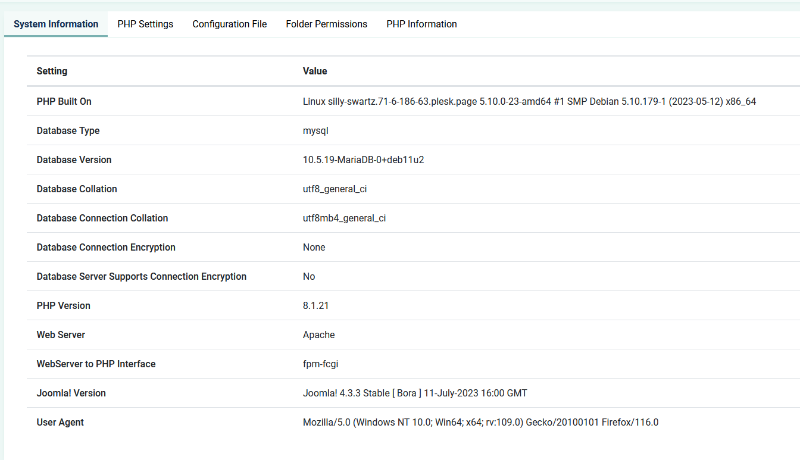Select the Database Connection Collation label
Image resolution: width=800 pixels, height=460 pixels.
pyautogui.click(x=102, y=218)
